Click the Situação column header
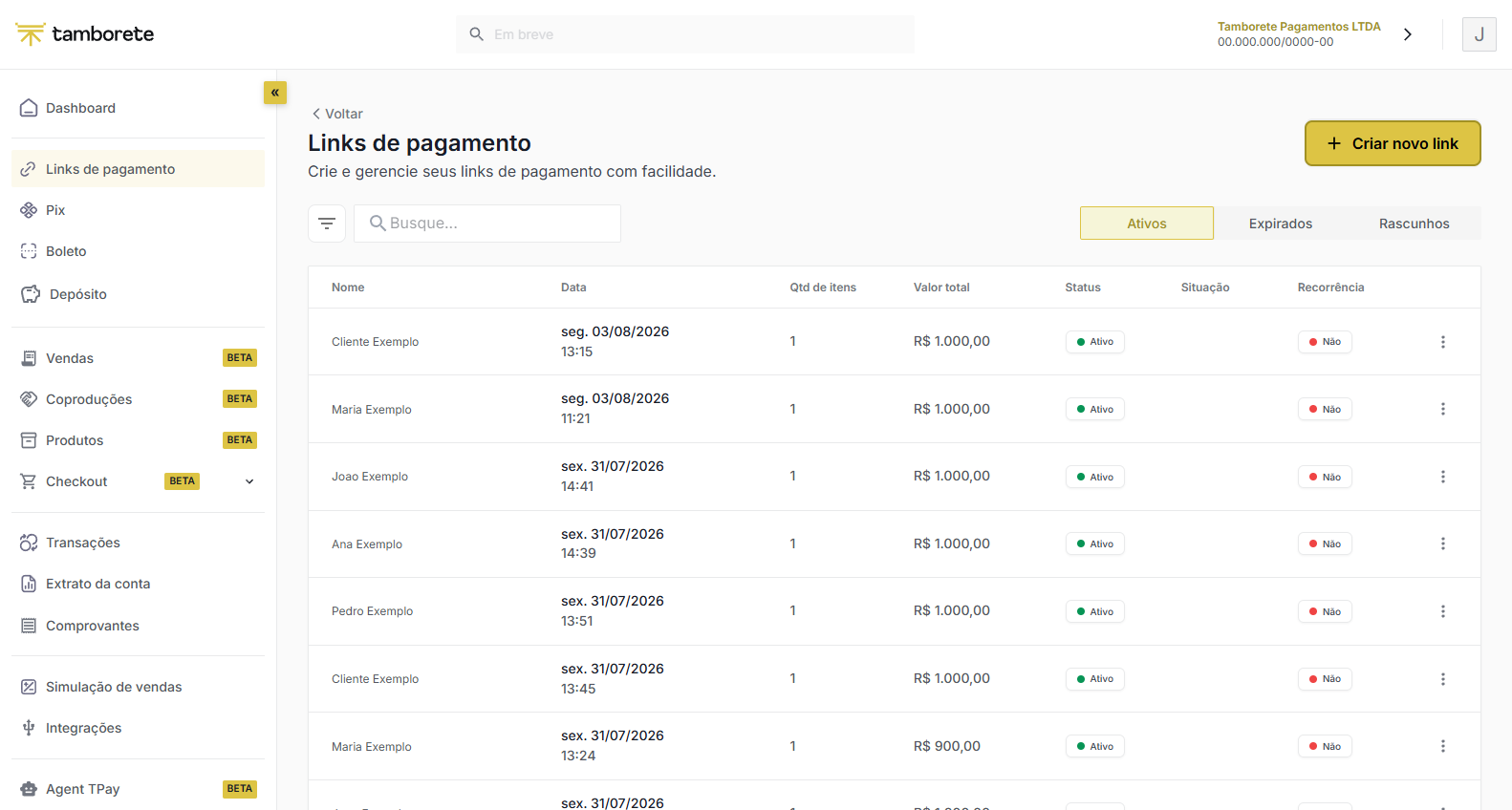This screenshot has height=810, width=1512. coord(1205,288)
